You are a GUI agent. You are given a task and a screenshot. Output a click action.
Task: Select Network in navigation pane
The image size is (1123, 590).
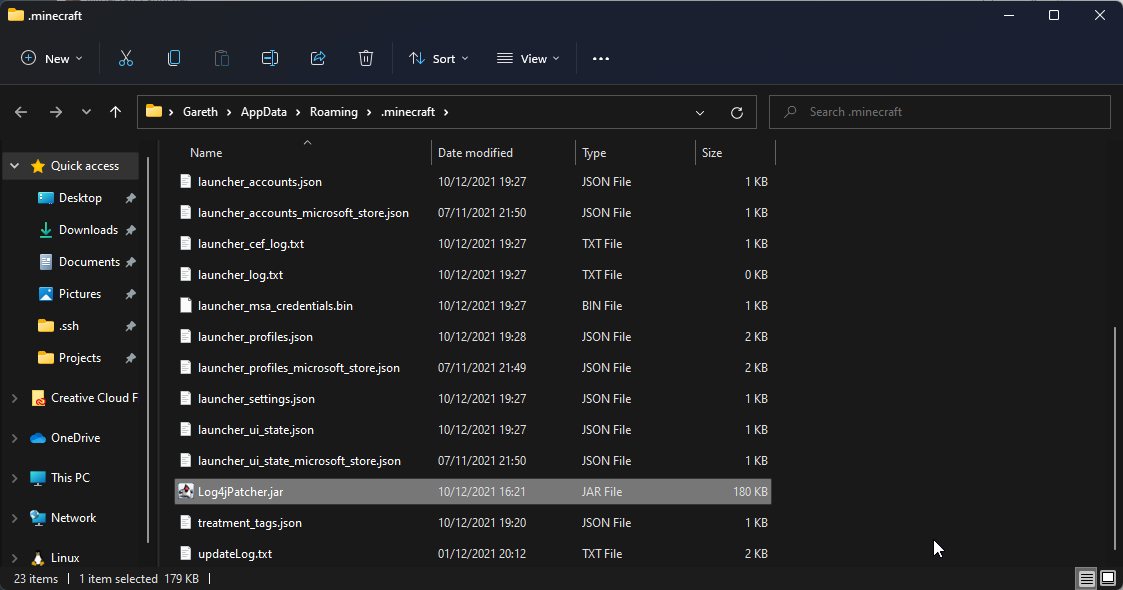click(73, 518)
